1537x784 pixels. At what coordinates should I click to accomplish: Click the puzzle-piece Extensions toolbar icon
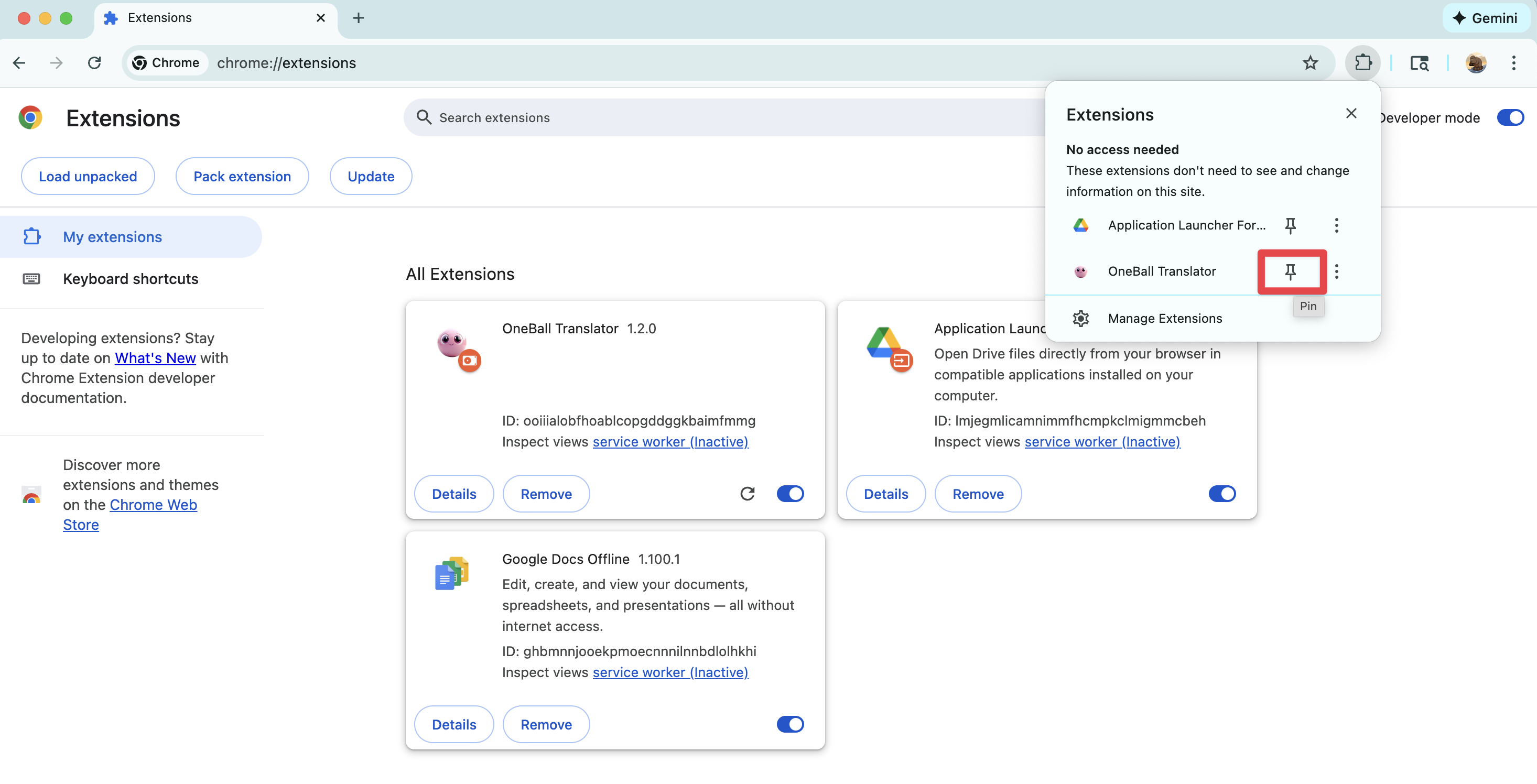tap(1363, 63)
